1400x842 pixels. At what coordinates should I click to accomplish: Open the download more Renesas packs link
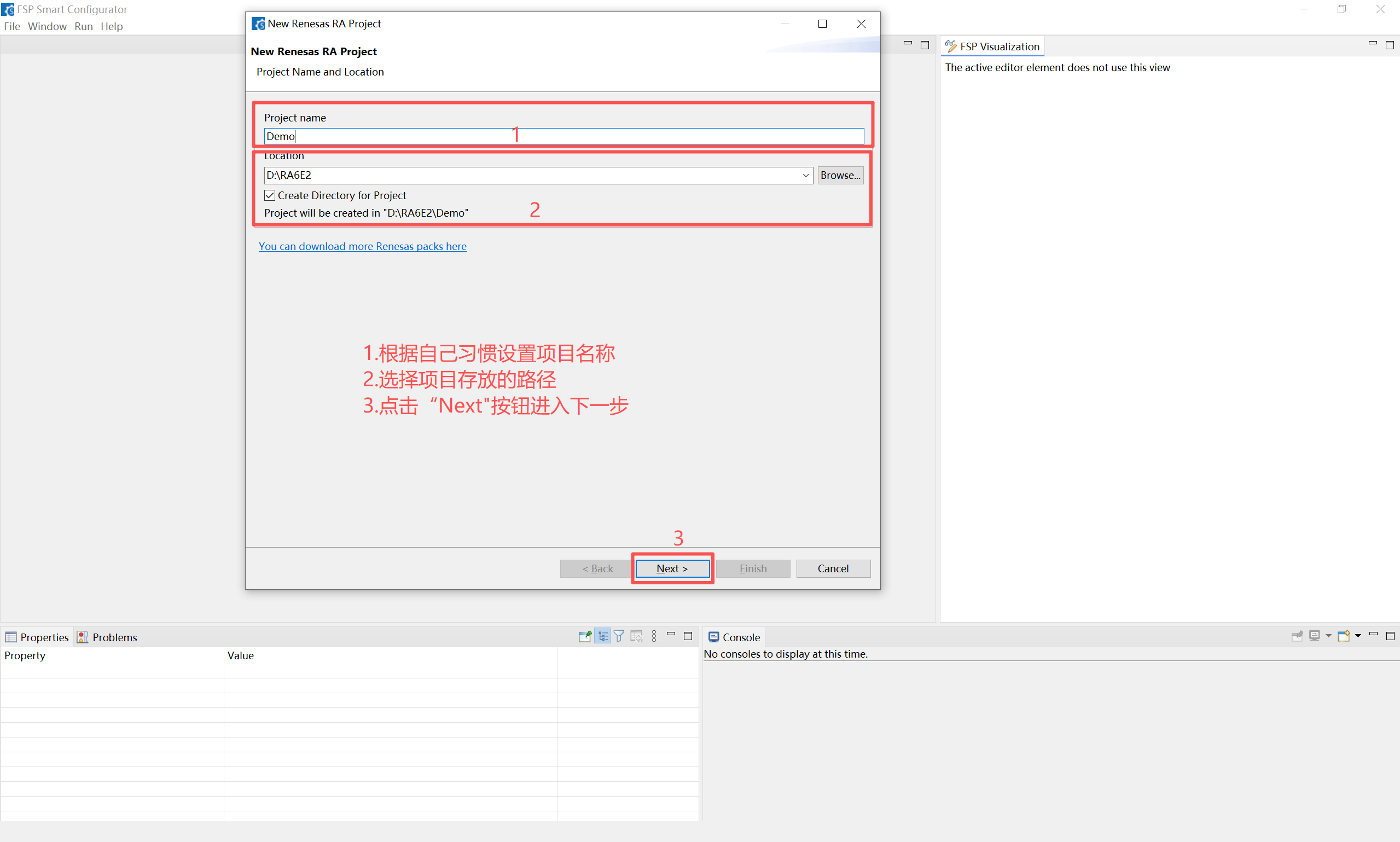point(363,246)
